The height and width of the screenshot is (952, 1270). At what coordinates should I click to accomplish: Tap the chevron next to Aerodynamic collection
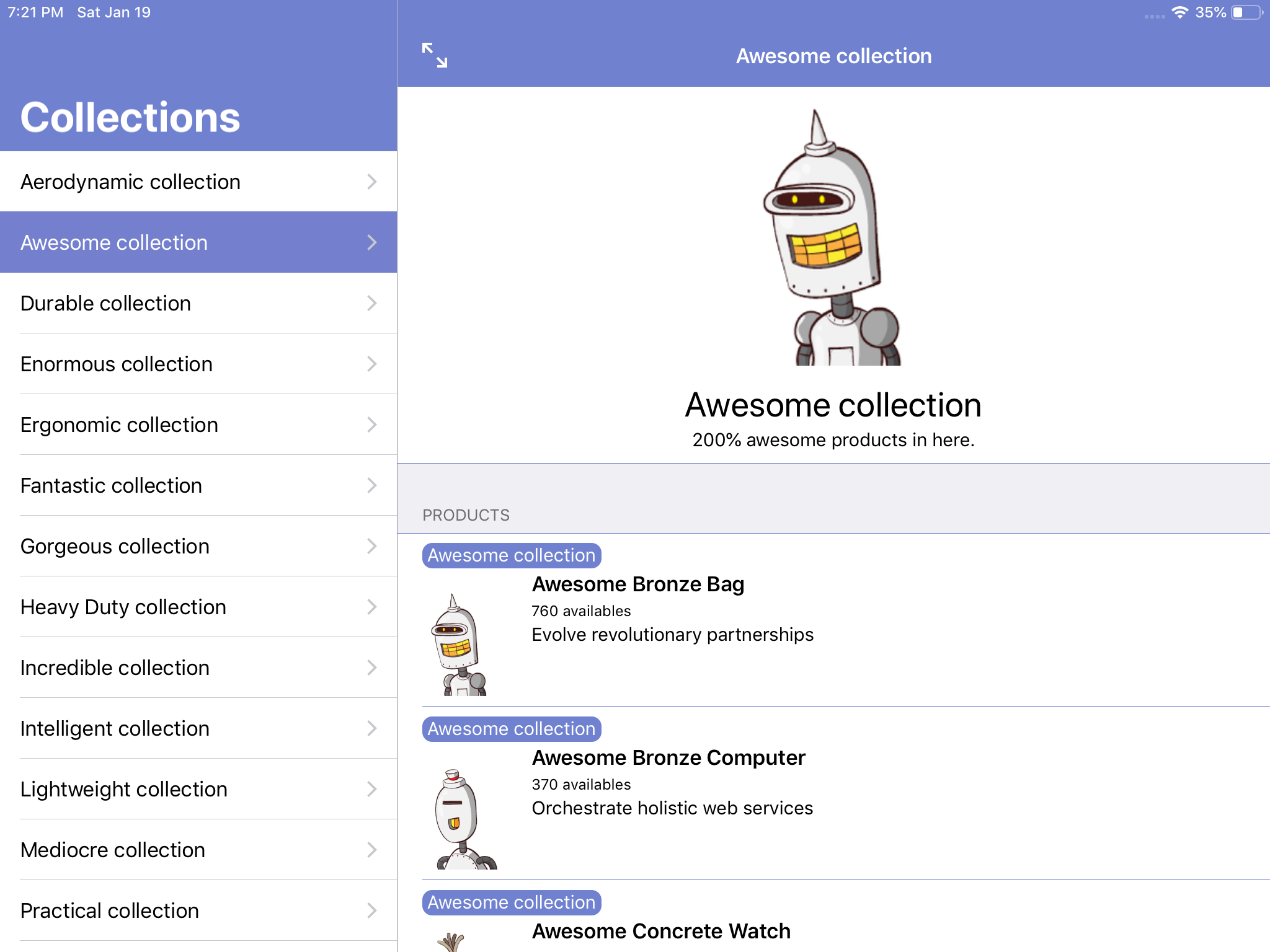pos(371,182)
